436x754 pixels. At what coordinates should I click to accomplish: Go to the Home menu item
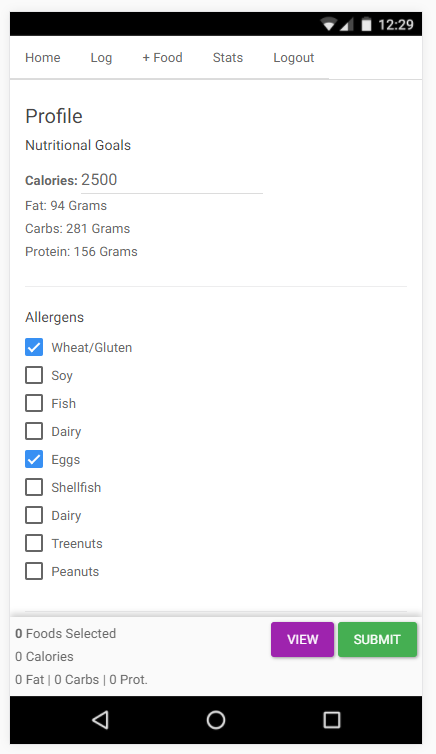click(x=43, y=58)
